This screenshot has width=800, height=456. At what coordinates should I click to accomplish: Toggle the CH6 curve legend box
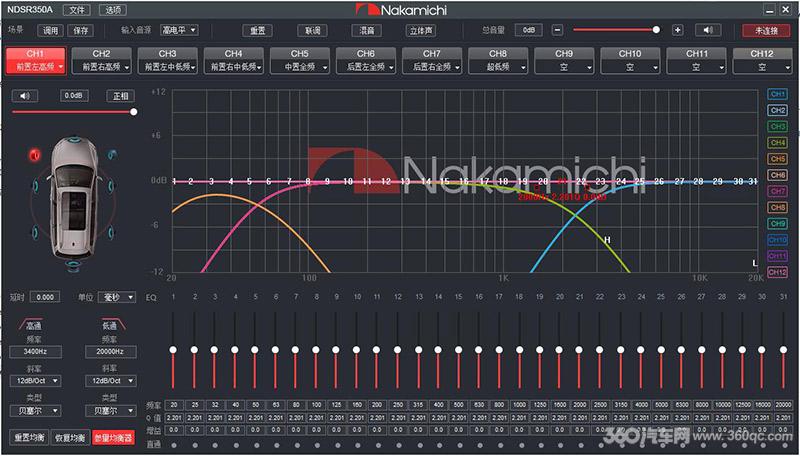(778, 175)
